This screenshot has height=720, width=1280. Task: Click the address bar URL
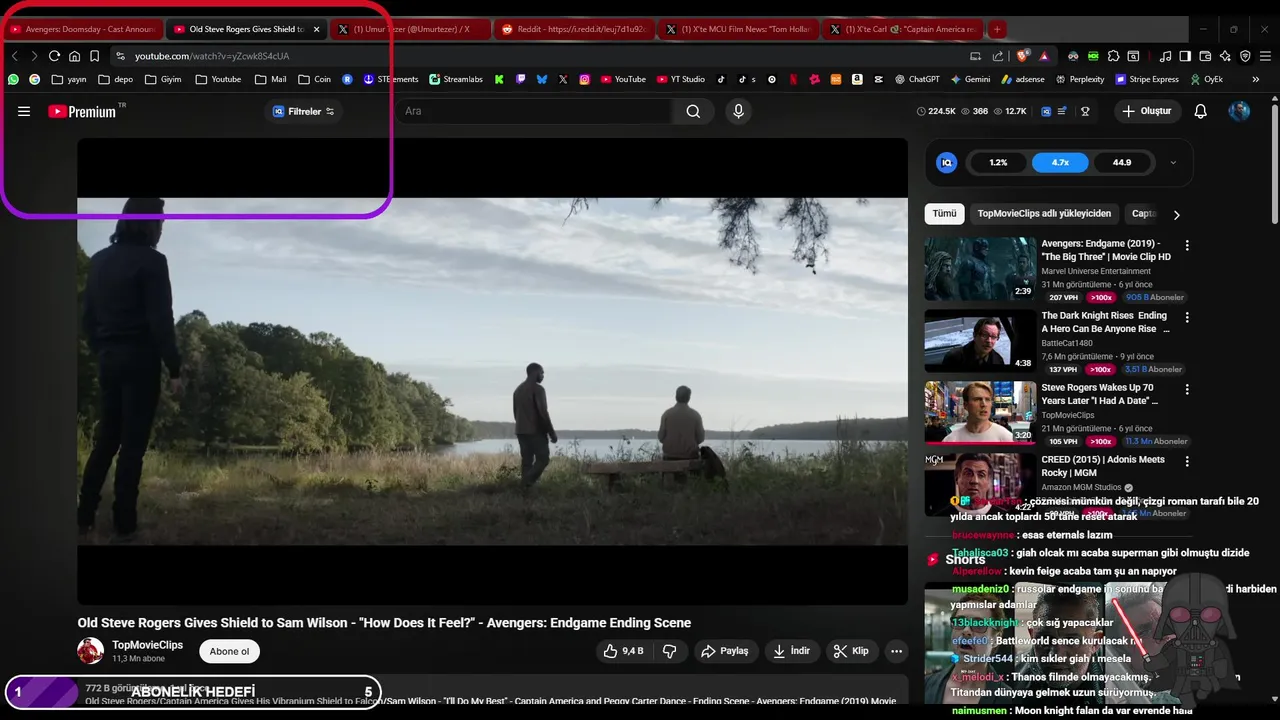click(212, 56)
